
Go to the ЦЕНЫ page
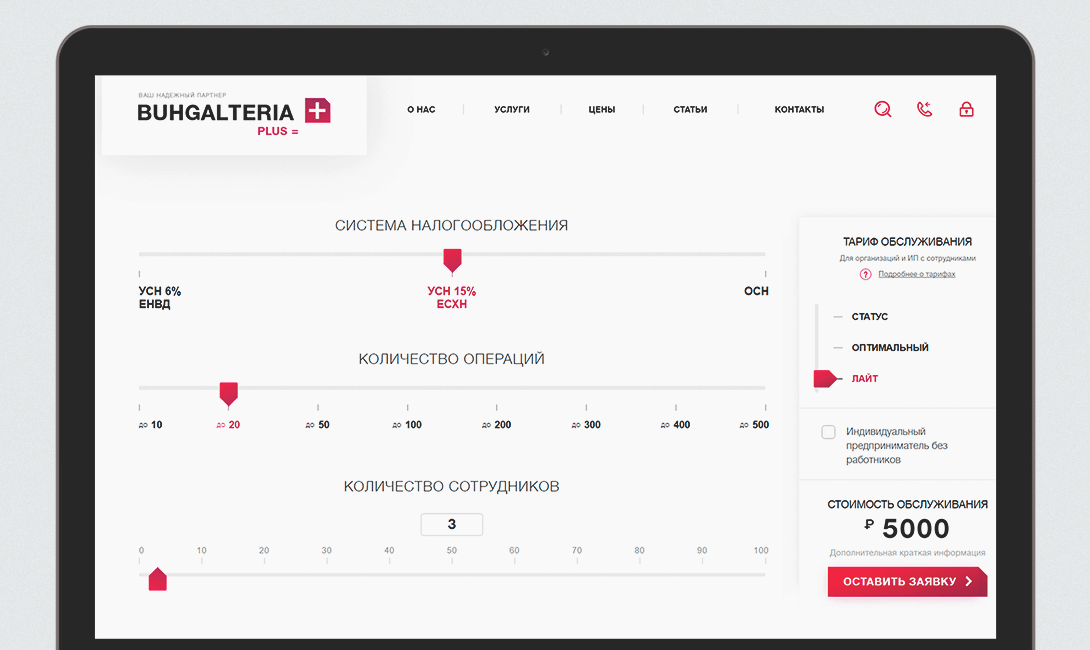pyautogui.click(x=601, y=110)
